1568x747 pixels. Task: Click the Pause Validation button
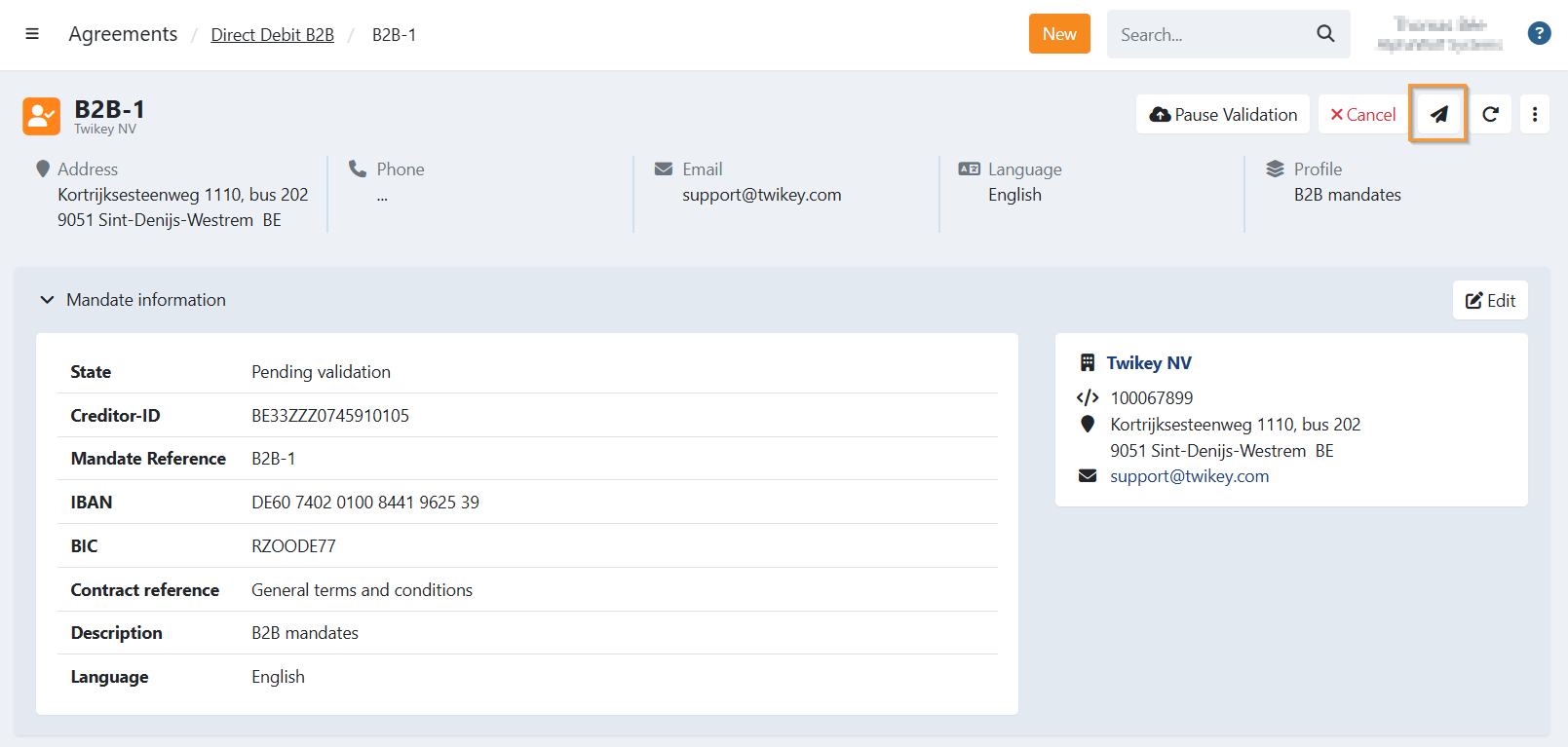click(x=1223, y=114)
